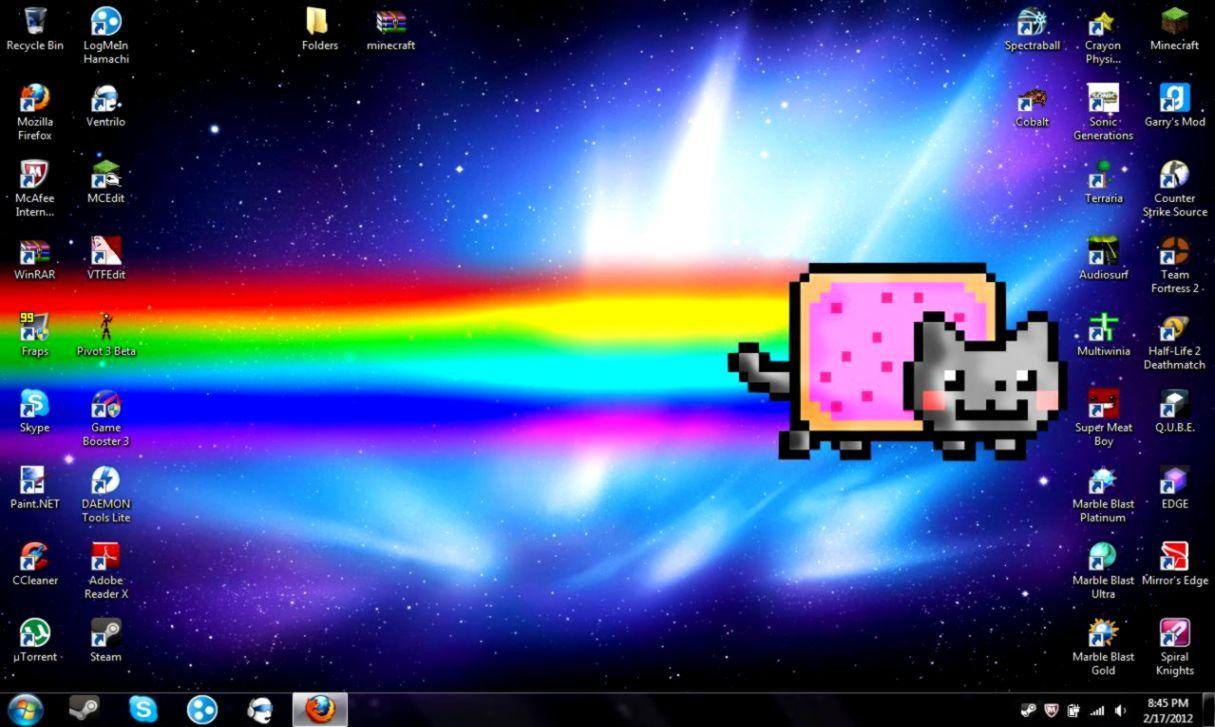Viewport: 1215px width, 727px height.
Task: Click the Skype button in the taskbar
Action: [143, 709]
